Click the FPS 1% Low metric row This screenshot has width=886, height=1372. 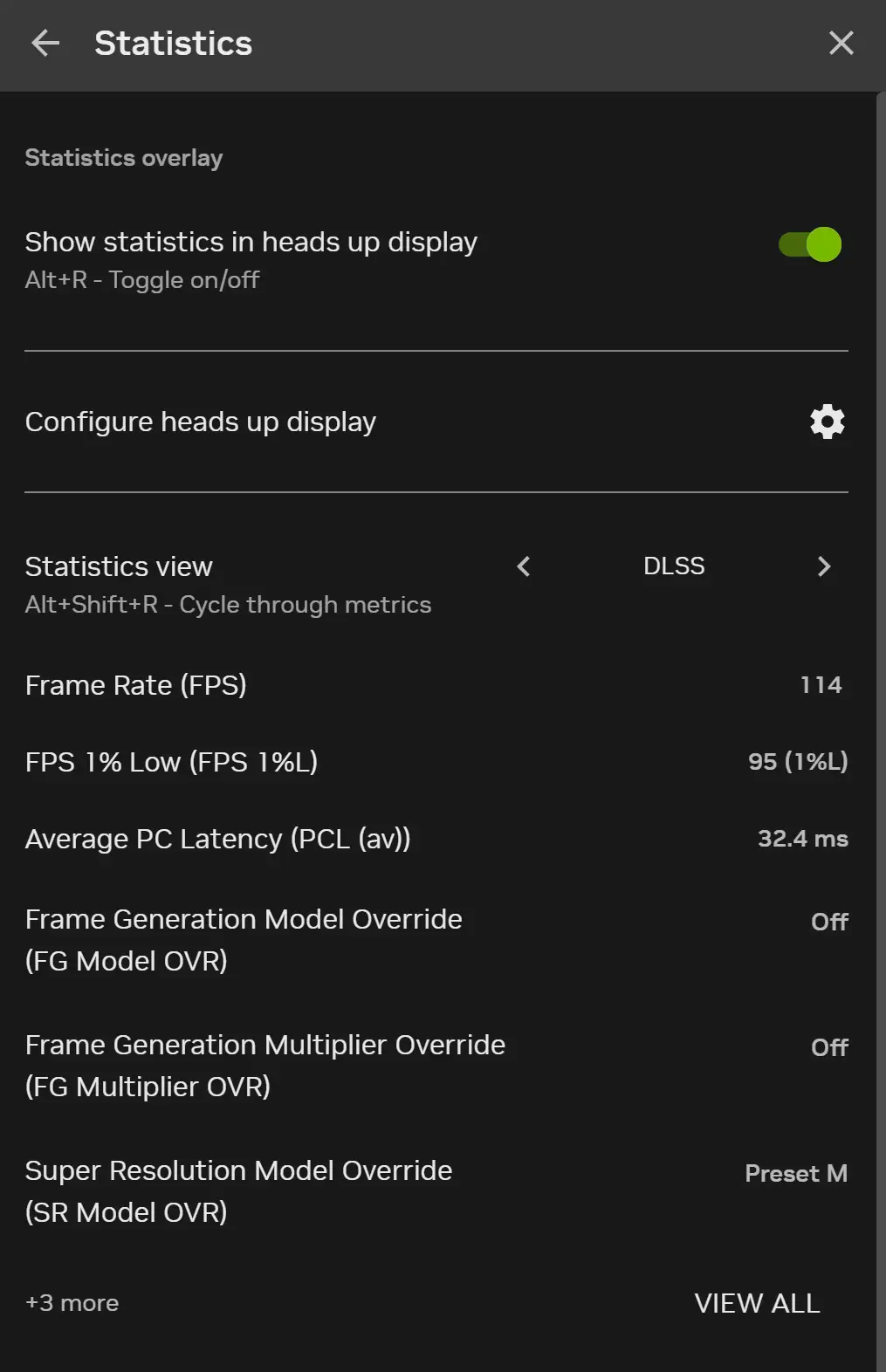[x=436, y=762]
